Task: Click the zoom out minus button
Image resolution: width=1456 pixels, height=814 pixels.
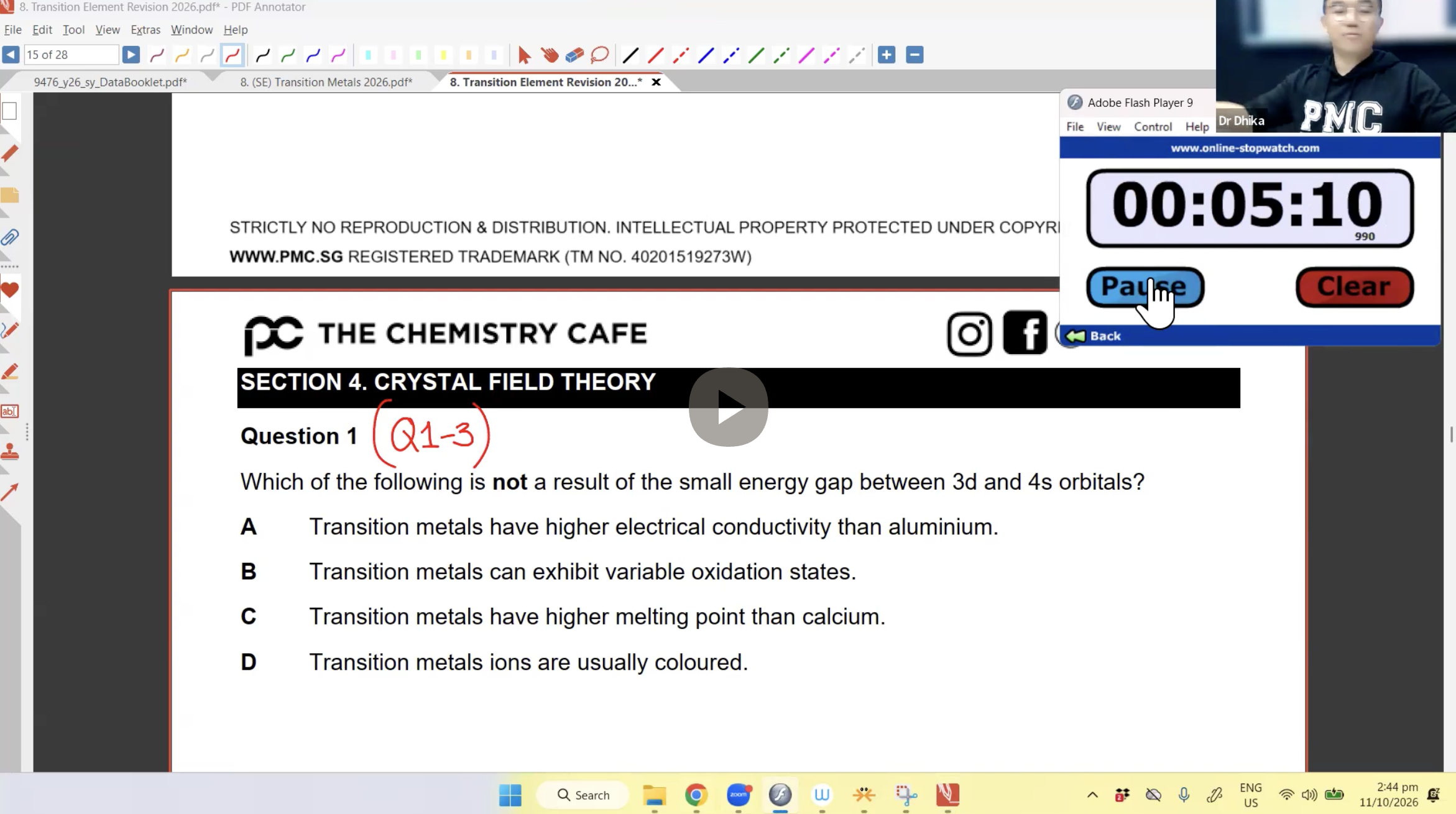Action: 915,55
